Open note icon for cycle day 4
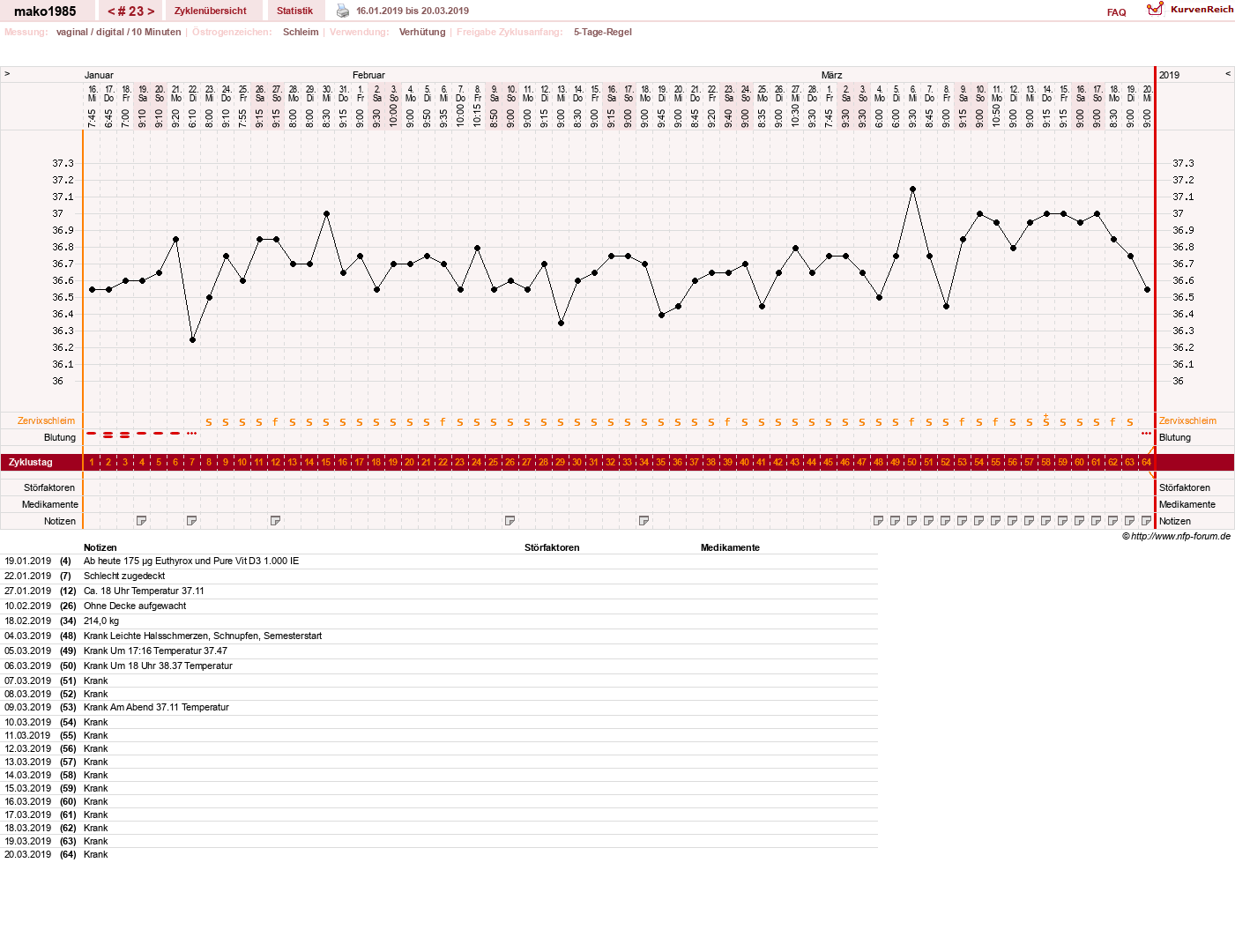The height and width of the screenshot is (952, 1235). pyautogui.click(x=142, y=521)
